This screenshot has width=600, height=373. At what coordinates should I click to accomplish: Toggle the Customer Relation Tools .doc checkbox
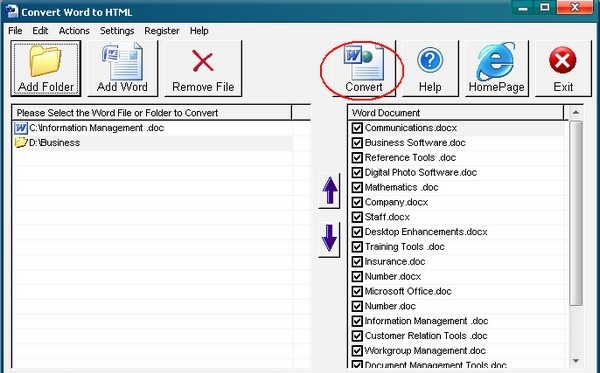point(357,336)
